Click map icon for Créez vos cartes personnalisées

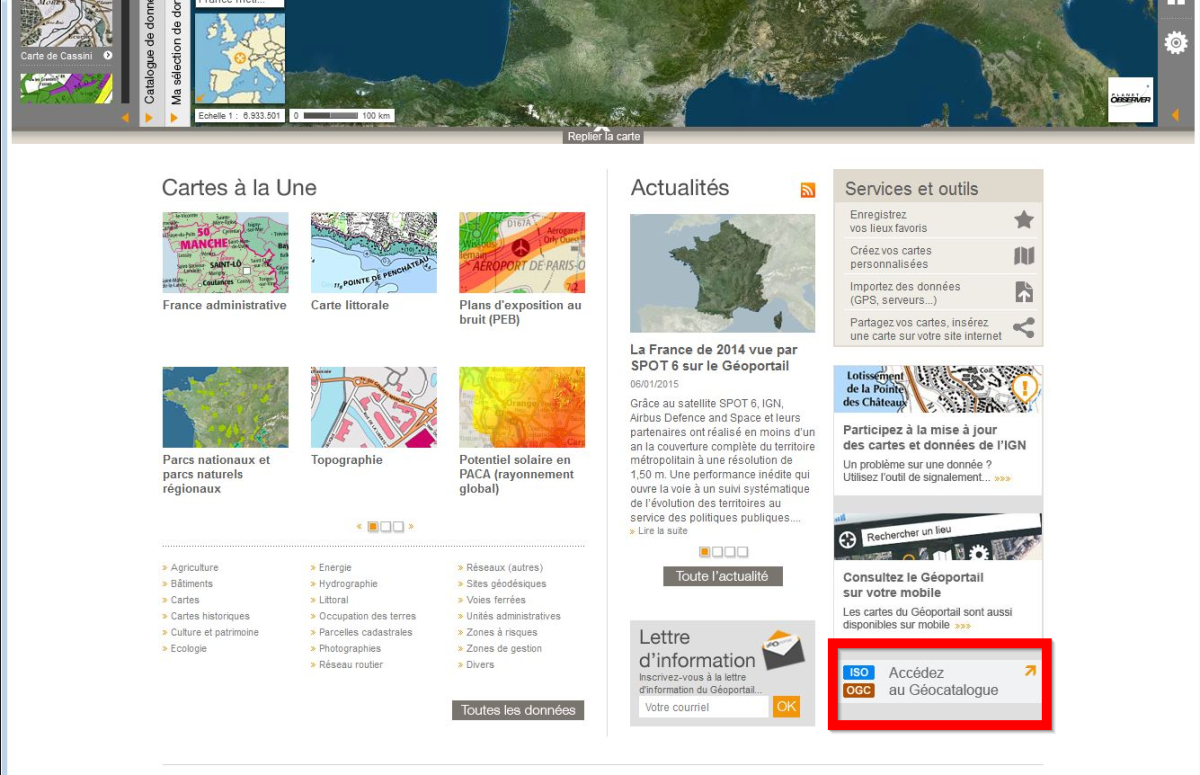(x=1024, y=256)
